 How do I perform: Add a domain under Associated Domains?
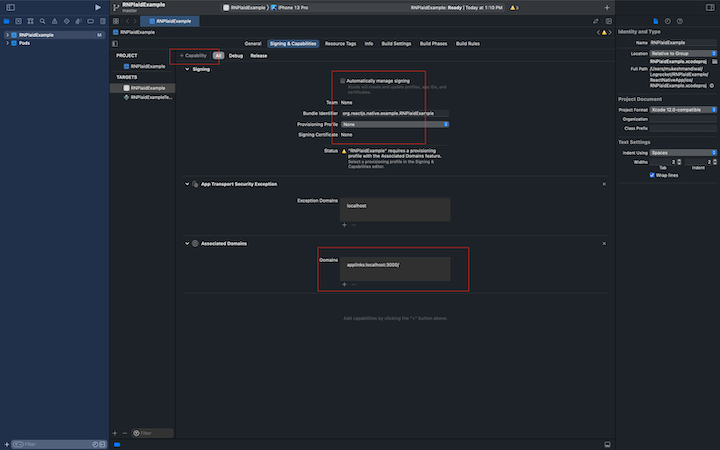pyautogui.click(x=344, y=284)
